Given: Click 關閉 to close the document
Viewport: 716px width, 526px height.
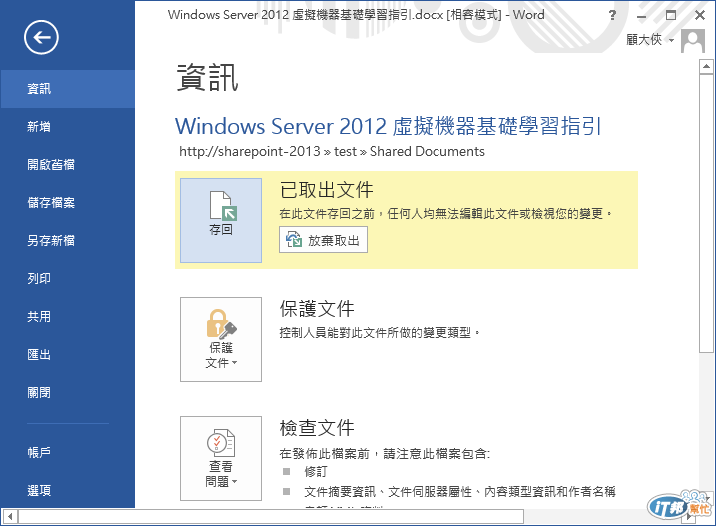Looking at the screenshot, I should 68,392.
